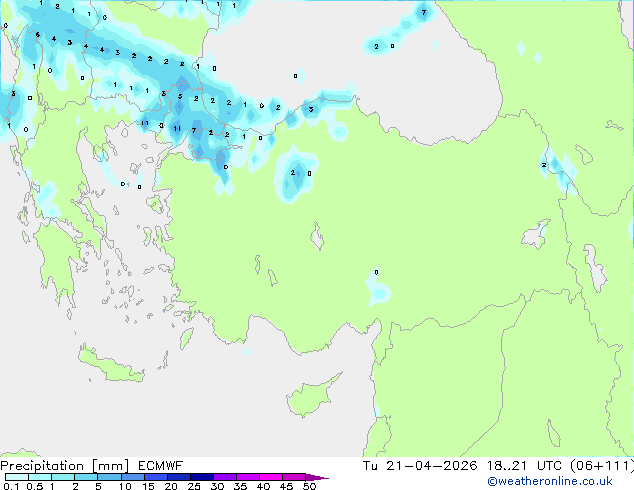Image resolution: width=634 pixels, height=490 pixels.
Task: Click the '(06+111)' run offset text
Action: click(x=602, y=466)
